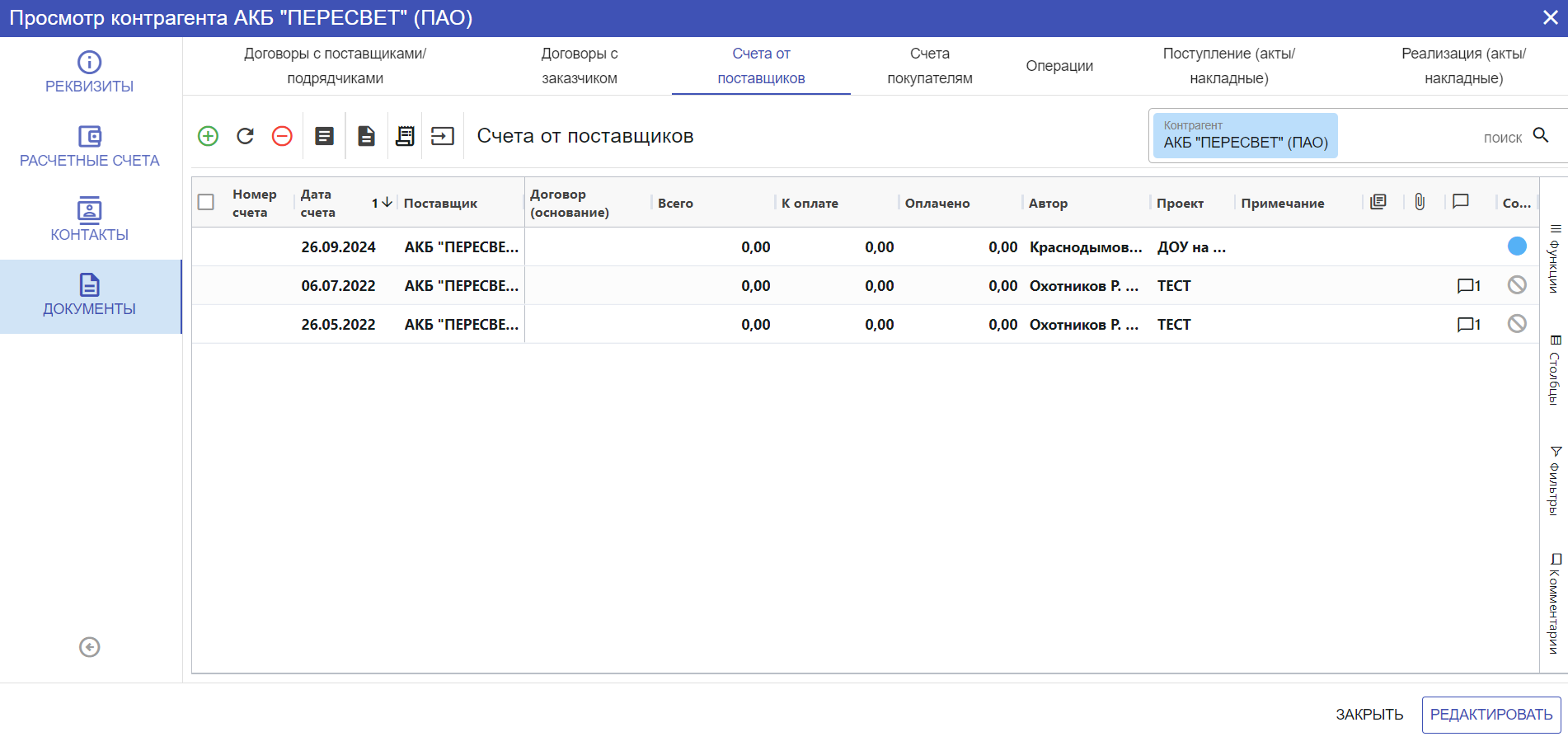This screenshot has height=746, width=1568.
Task: Expand the Комментарии side panel
Action: pyautogui.click(x=1555, y=603)
